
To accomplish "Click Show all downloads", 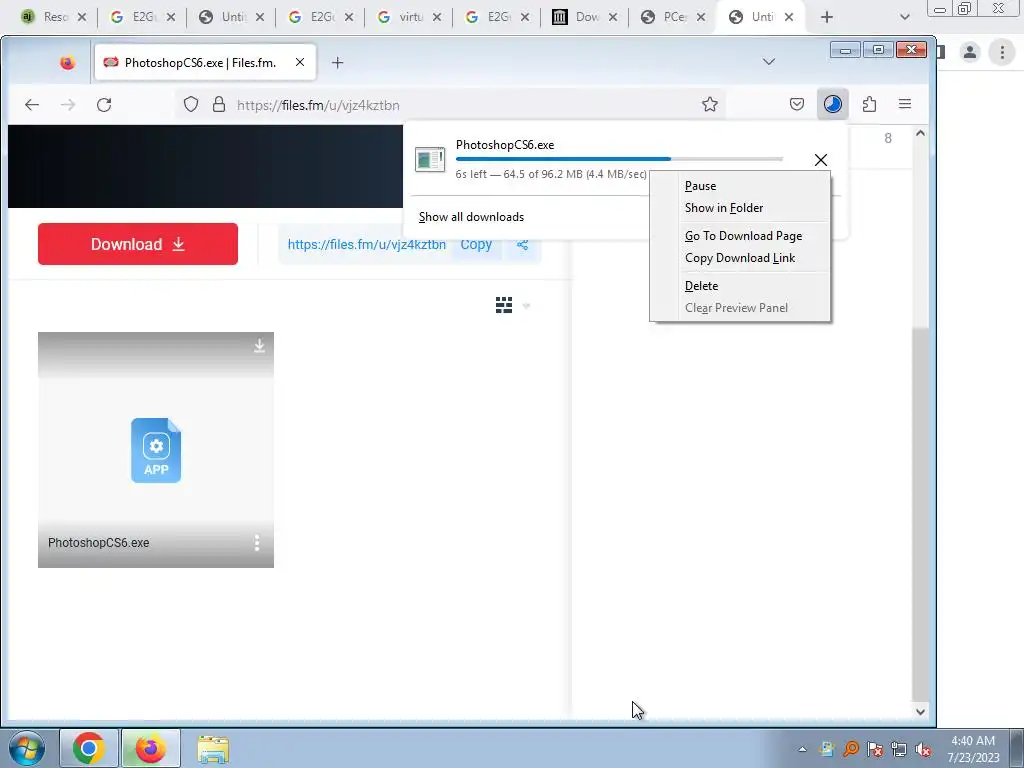I will tap(471, 217).
